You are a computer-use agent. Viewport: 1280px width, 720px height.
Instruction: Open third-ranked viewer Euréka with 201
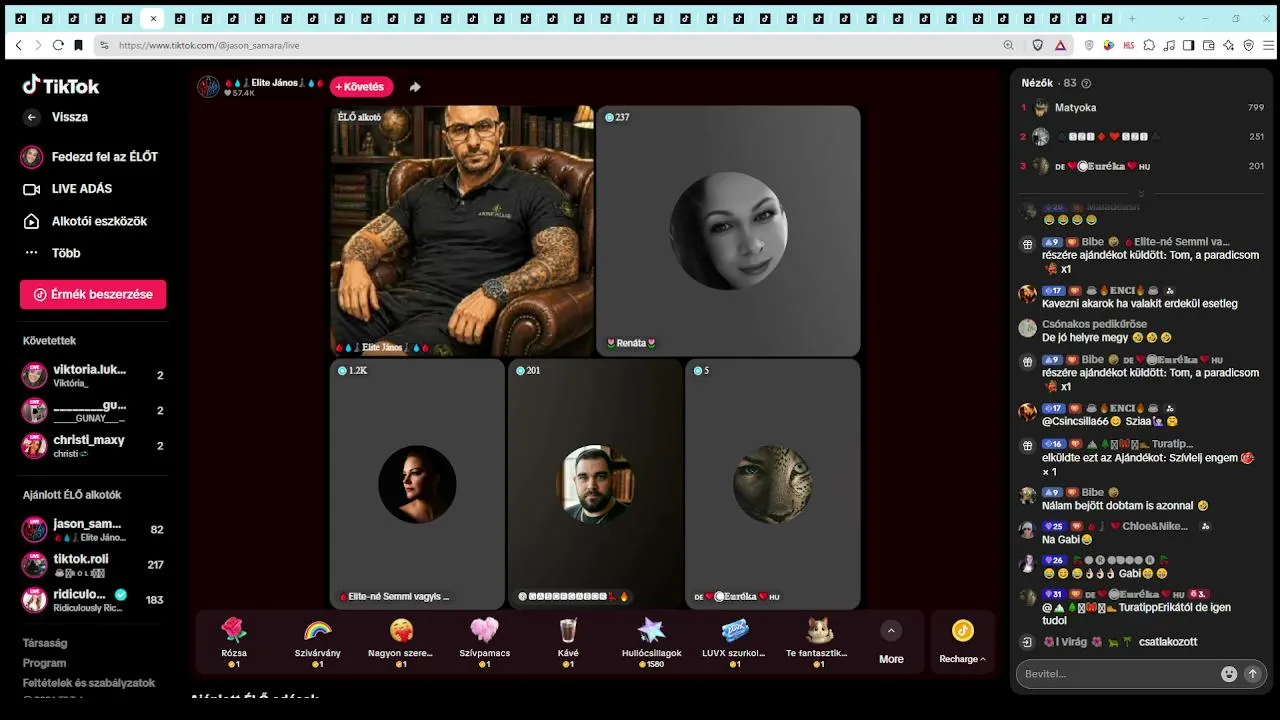(x=1143, y=166)
